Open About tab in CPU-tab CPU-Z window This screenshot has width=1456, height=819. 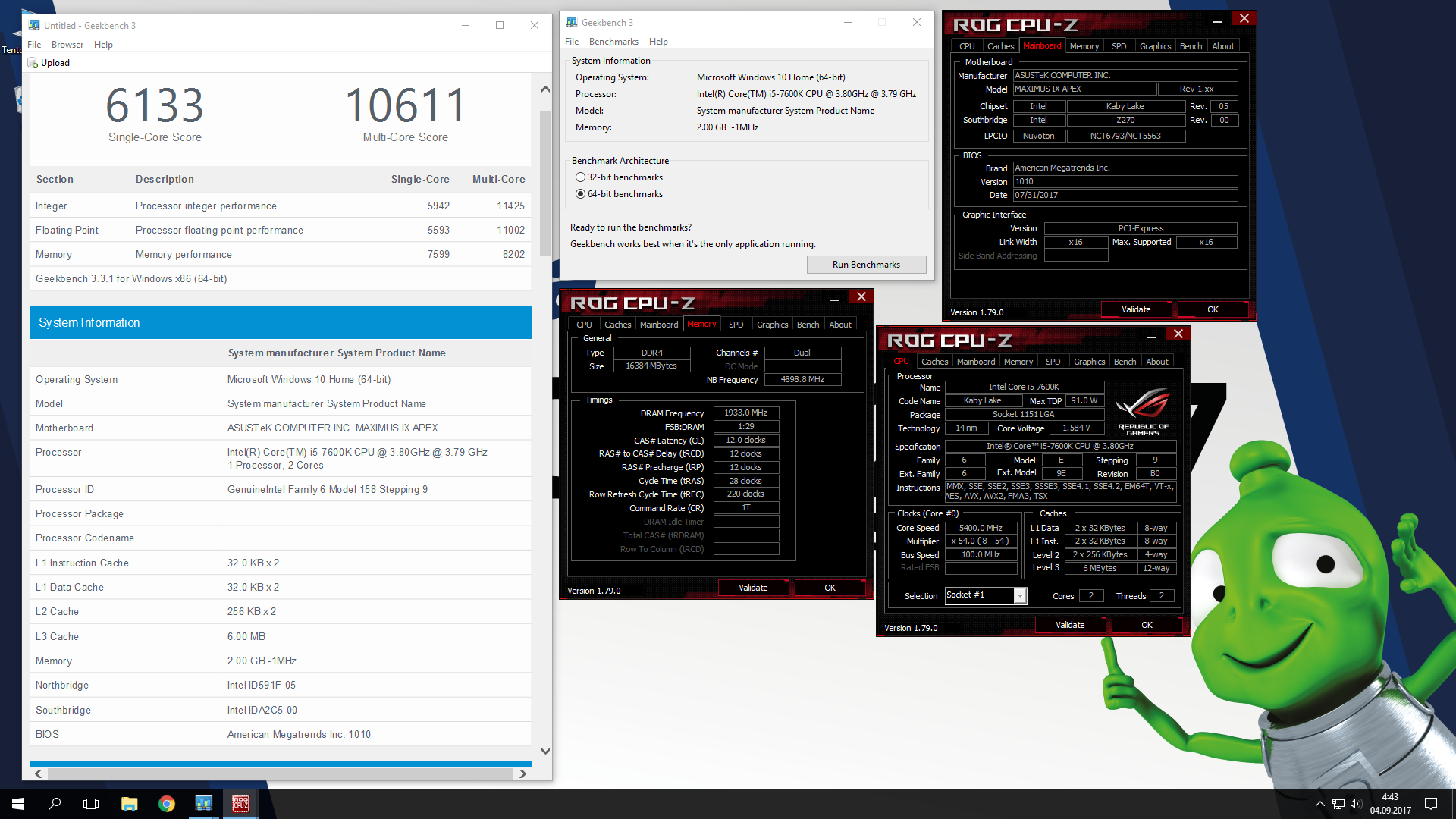[1156, 362]
